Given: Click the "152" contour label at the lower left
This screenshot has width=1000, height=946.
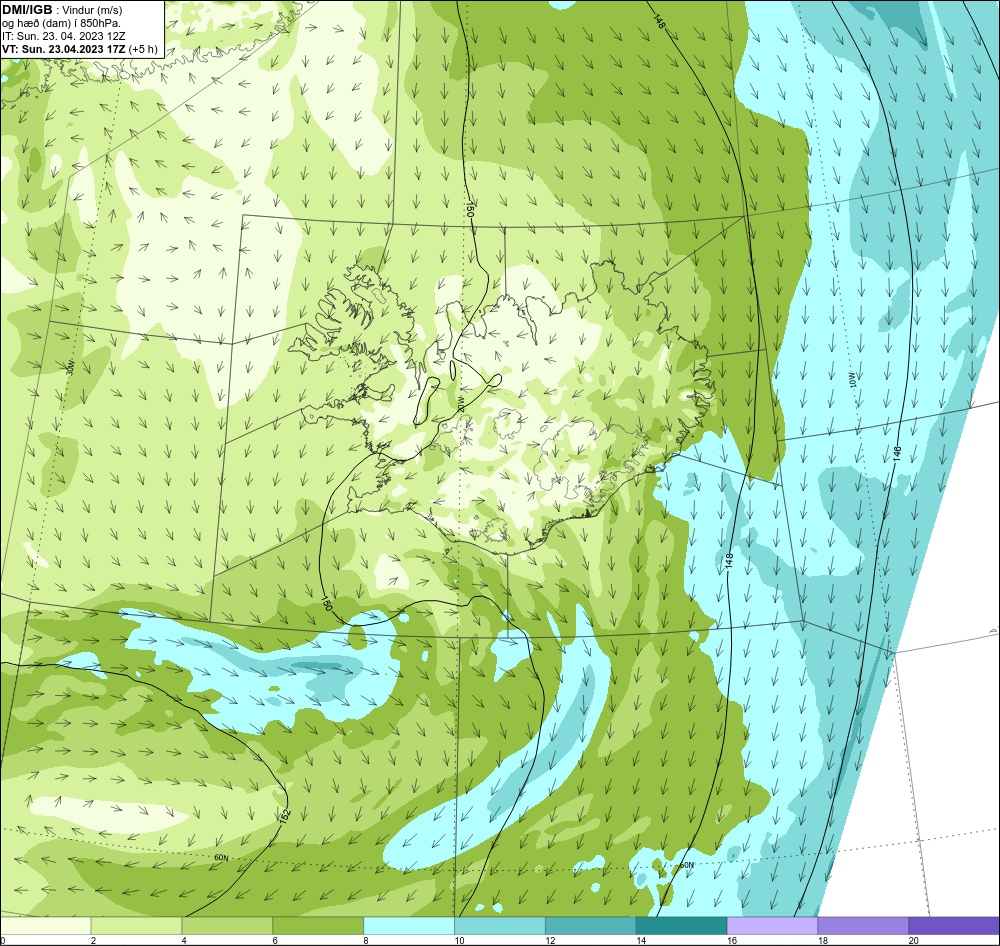Looking at the screenshot, I should [x=285, y=816].
